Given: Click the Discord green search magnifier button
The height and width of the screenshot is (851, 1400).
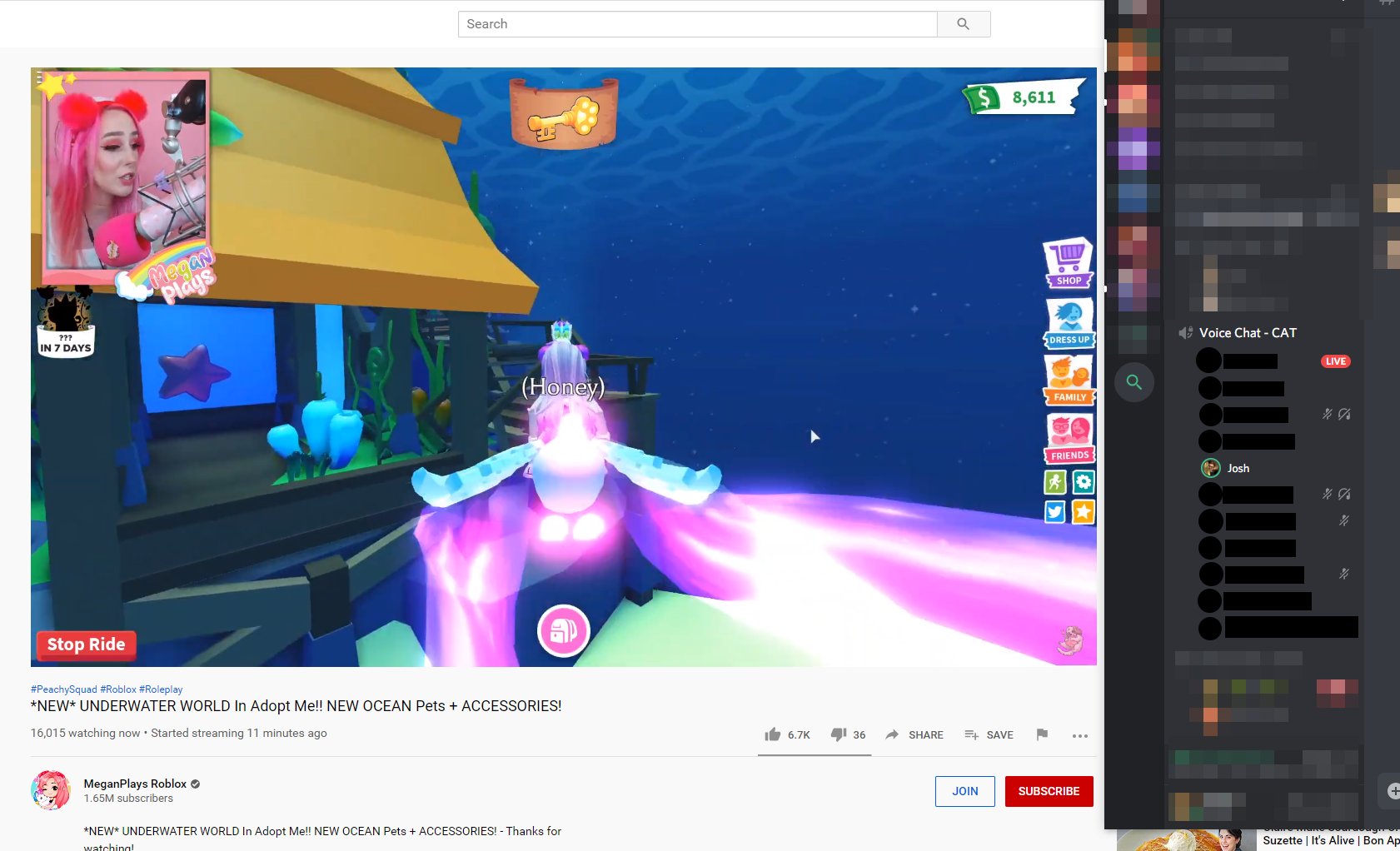Looking at the screenshot, I should (x=1133, y=382).
